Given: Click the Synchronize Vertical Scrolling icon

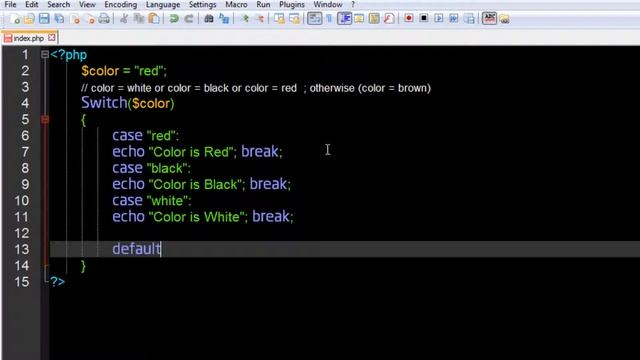Looking at the screenshot, I should click(279, 19).
